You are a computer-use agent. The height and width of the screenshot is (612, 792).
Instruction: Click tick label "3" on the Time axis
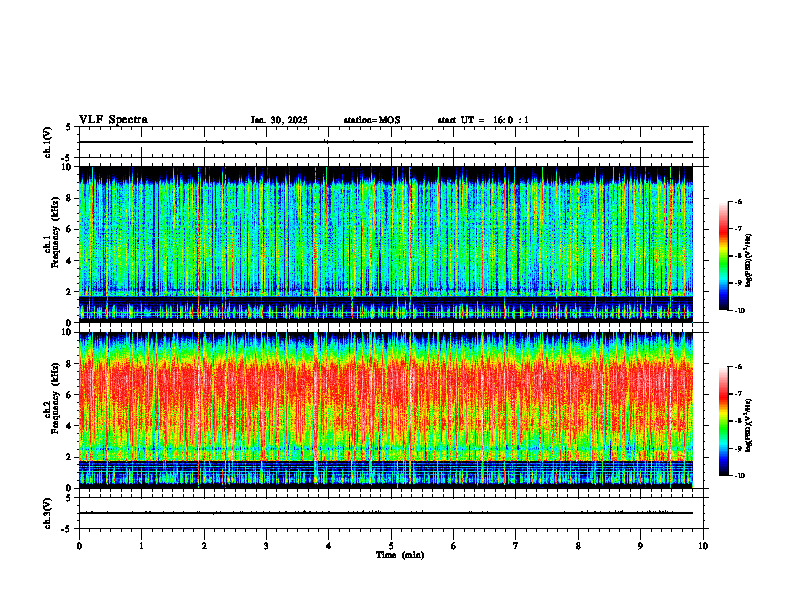pyautogui.click(x=266, y=546)
